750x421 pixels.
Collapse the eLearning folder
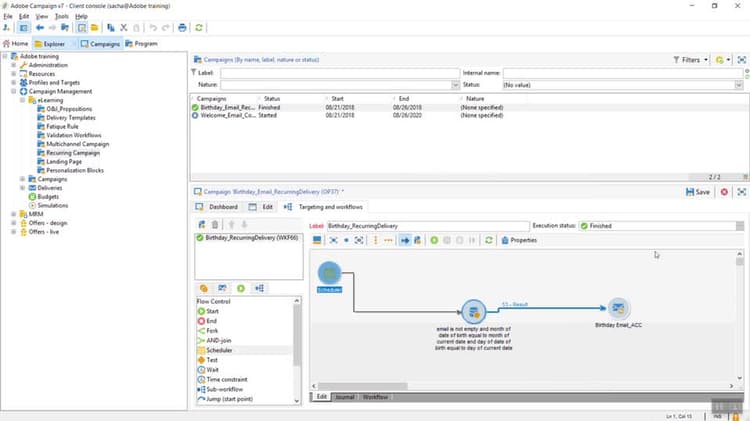(x=22, y=100)
